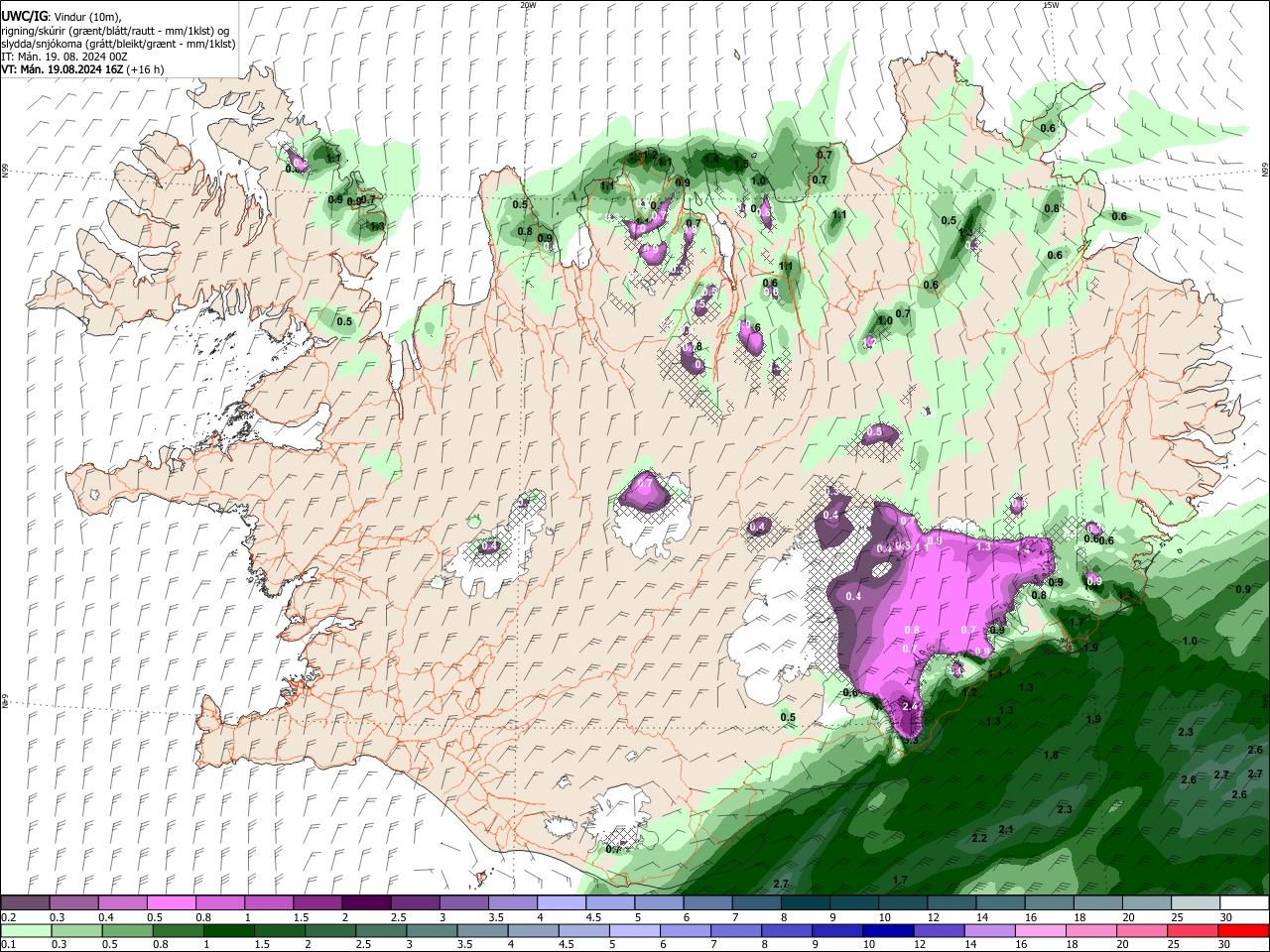
Task: Click the "1.8" precipitation value offshore
Action: (1051, 755)
